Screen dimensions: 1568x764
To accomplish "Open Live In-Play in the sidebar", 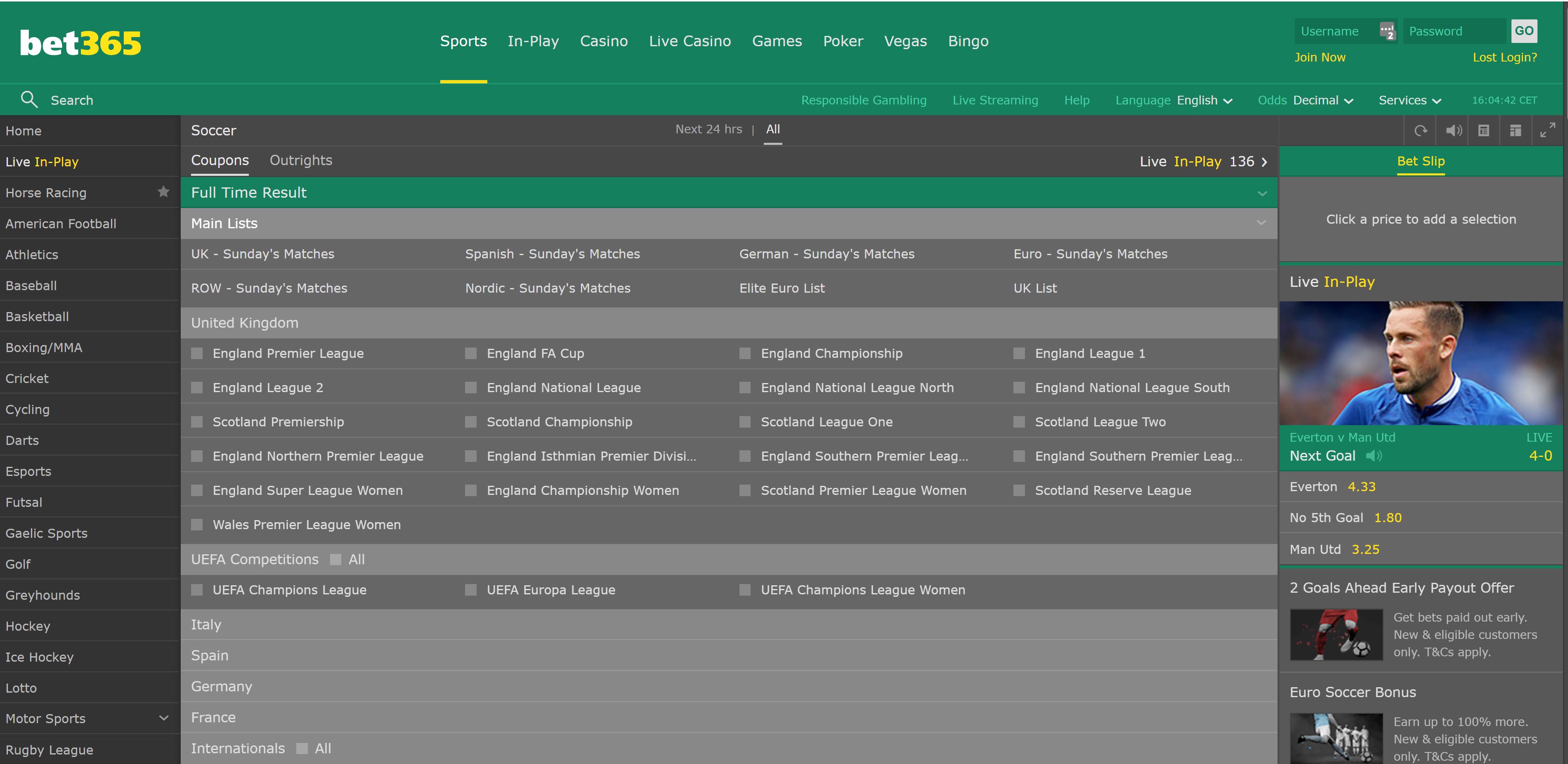I will point(90,161).
